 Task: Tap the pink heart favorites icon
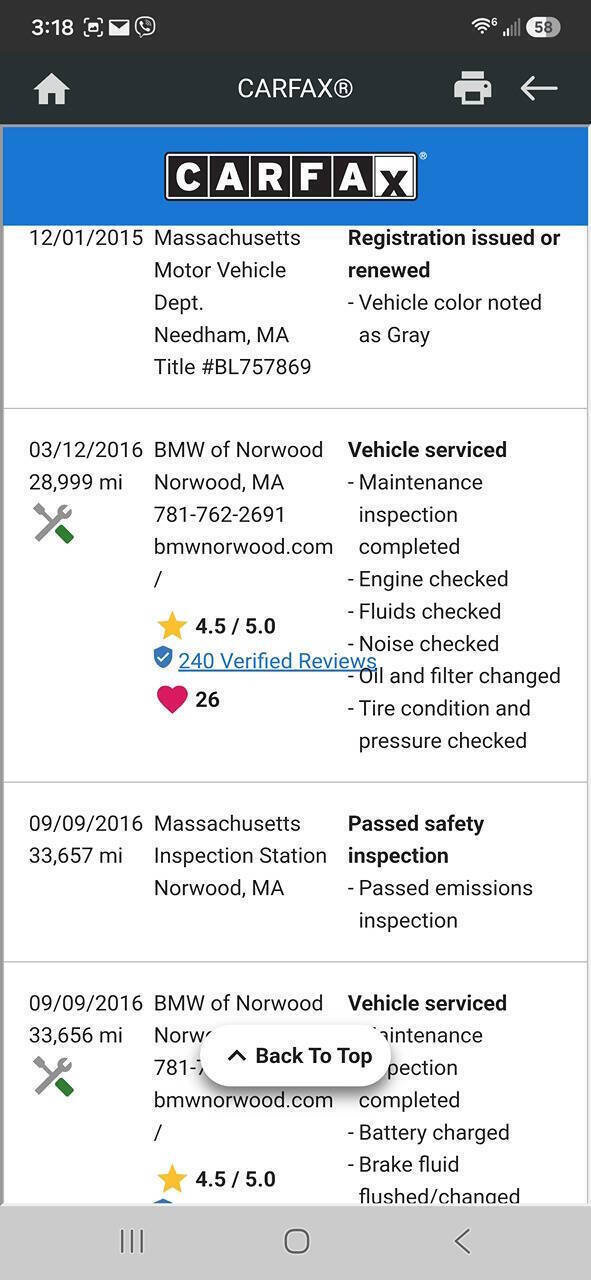pos(172,699)
